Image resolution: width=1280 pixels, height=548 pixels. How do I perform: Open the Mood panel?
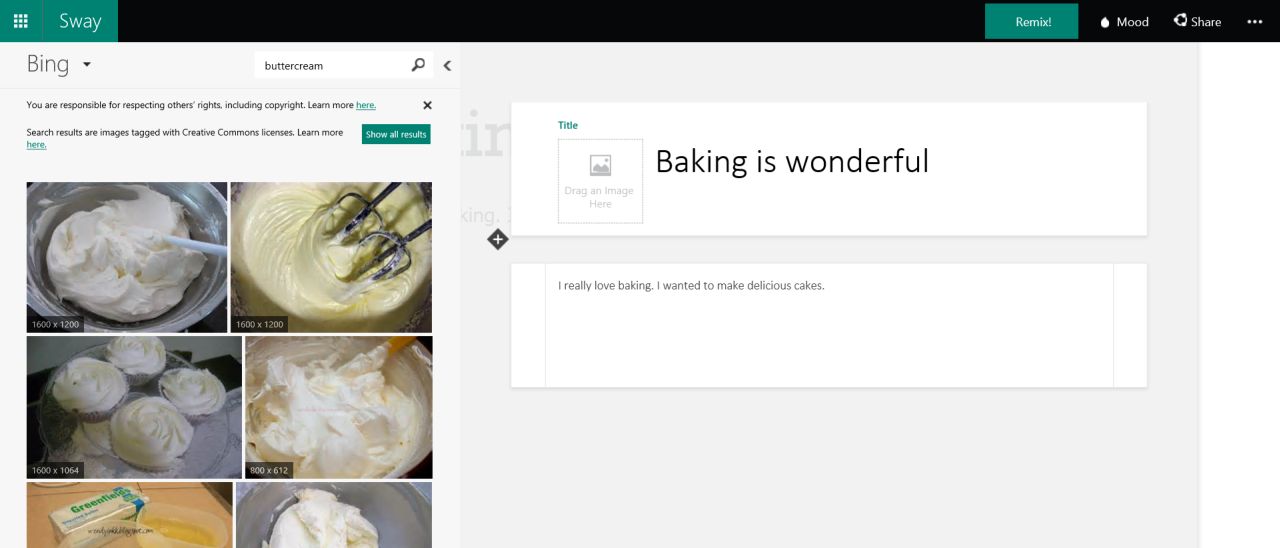pyautogui.click(x=1123, y=21)
